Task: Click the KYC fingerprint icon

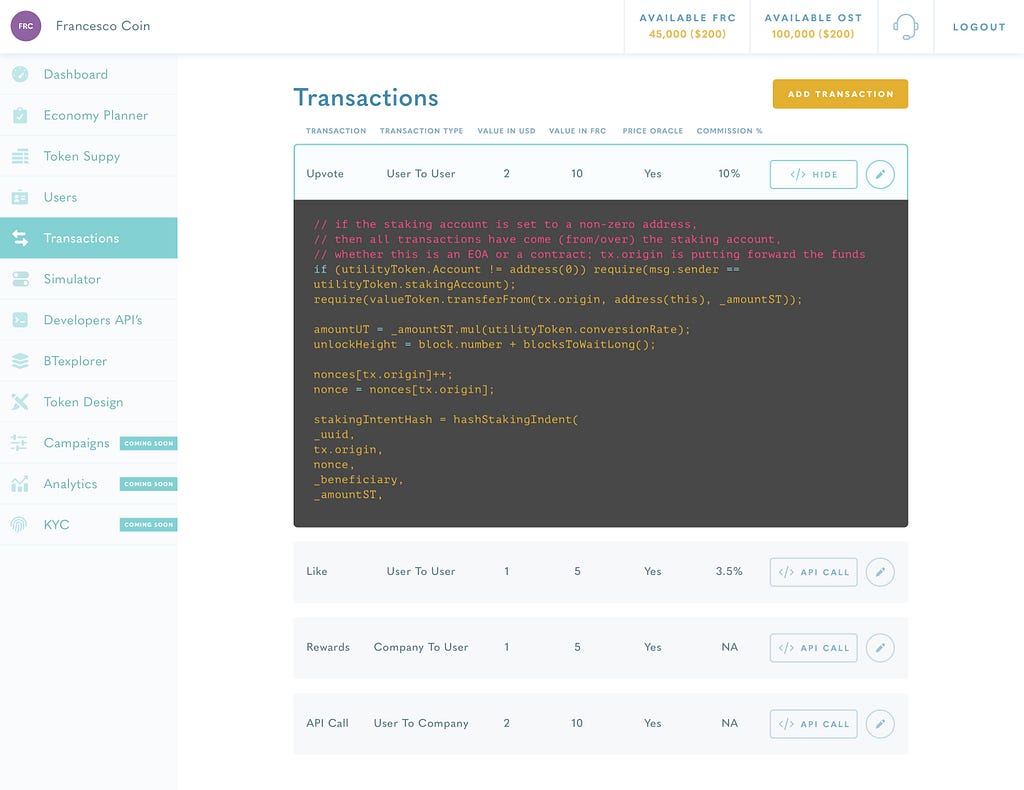Action: pos(19,524)
